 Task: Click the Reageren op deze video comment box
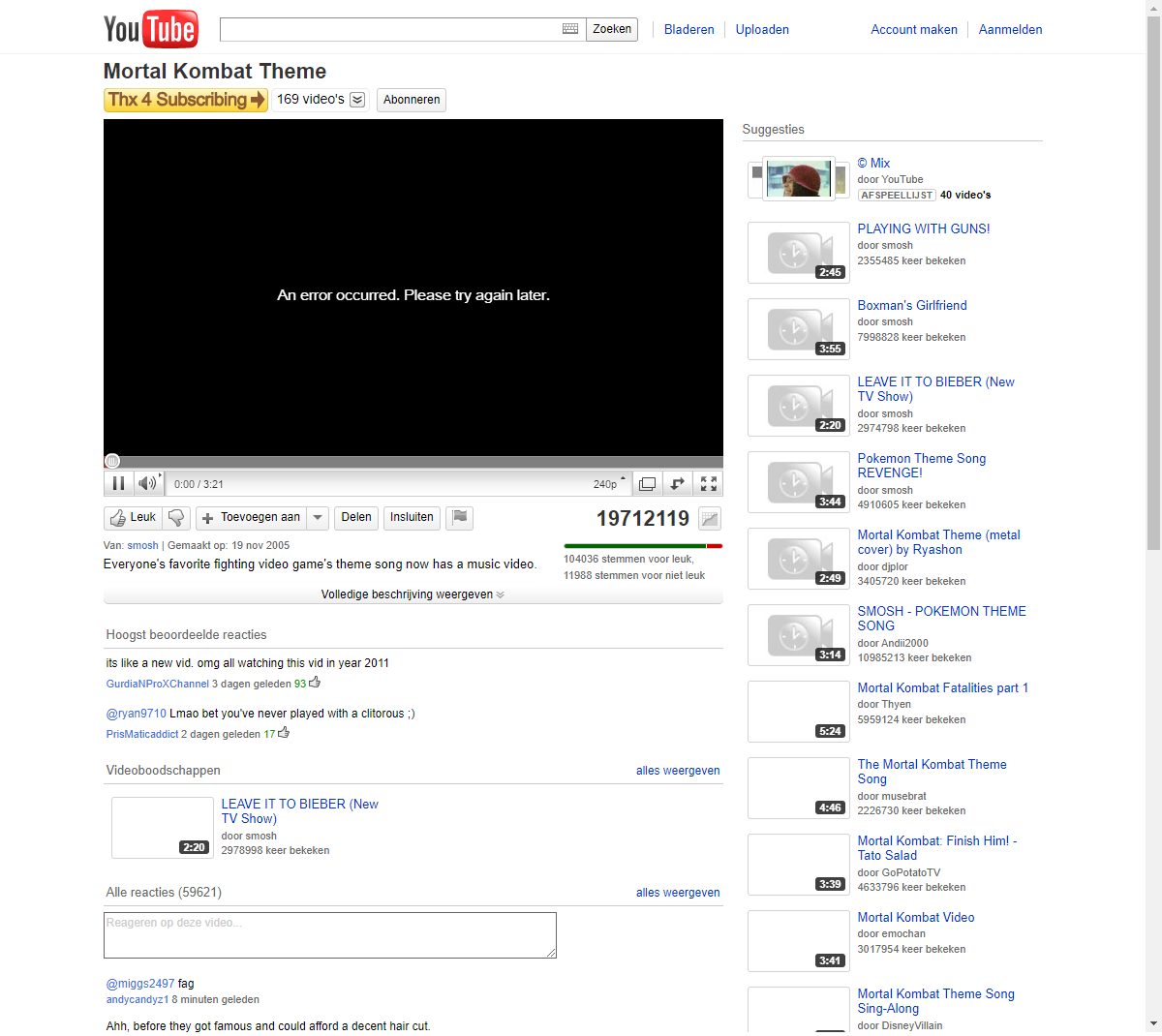click(x=329, y=935)
